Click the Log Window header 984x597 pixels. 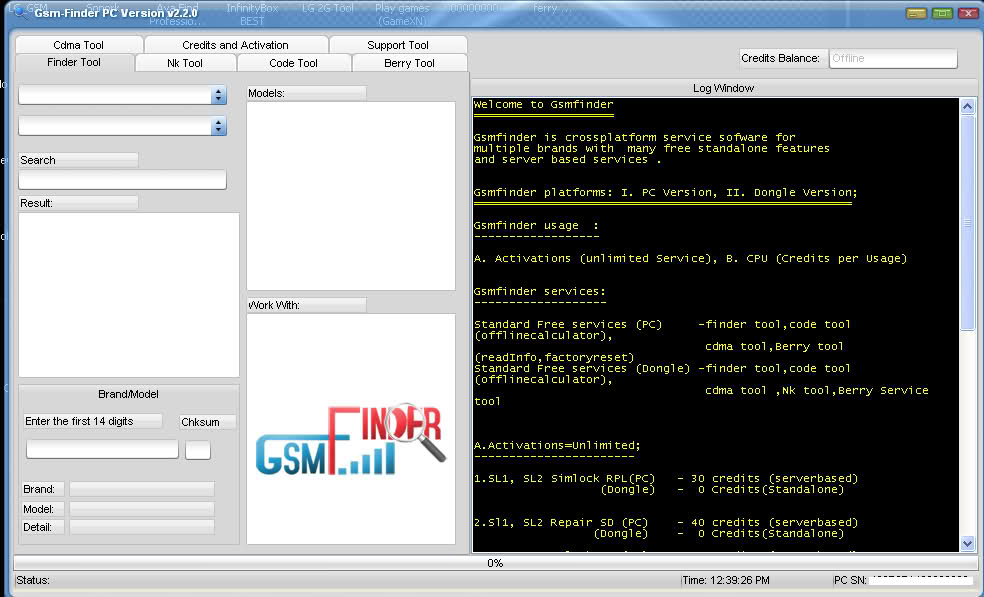pyautogui.click(x=723, y=89)
